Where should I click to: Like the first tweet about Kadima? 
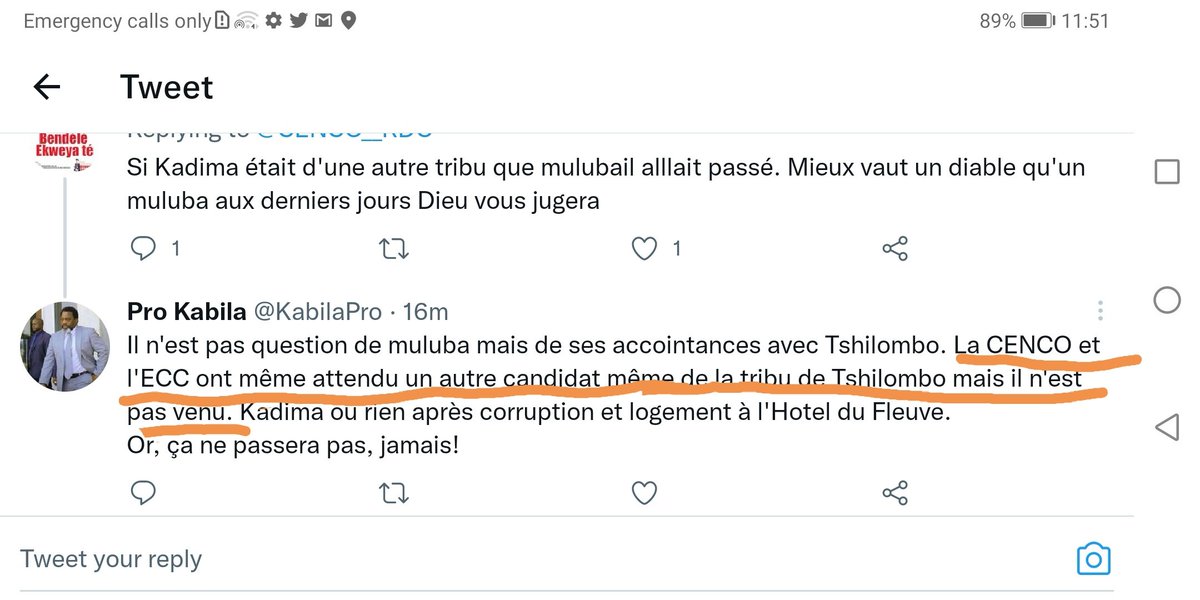click(645, 247)
